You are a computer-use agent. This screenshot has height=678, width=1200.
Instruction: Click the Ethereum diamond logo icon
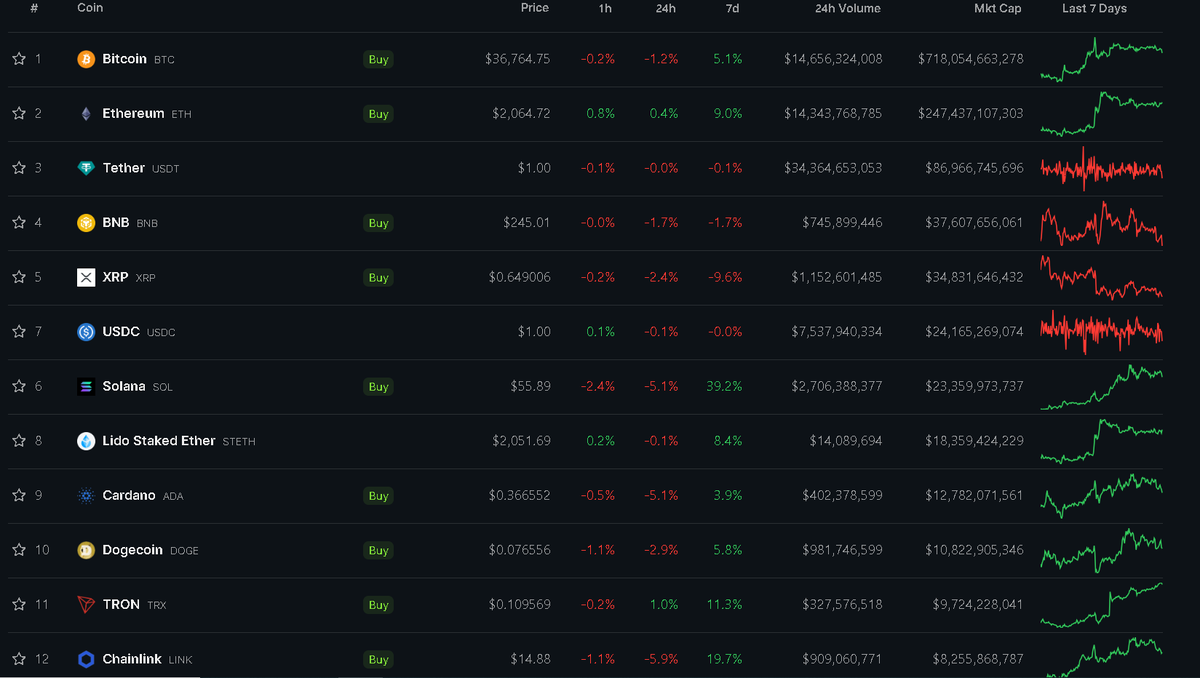coord(86,114)
